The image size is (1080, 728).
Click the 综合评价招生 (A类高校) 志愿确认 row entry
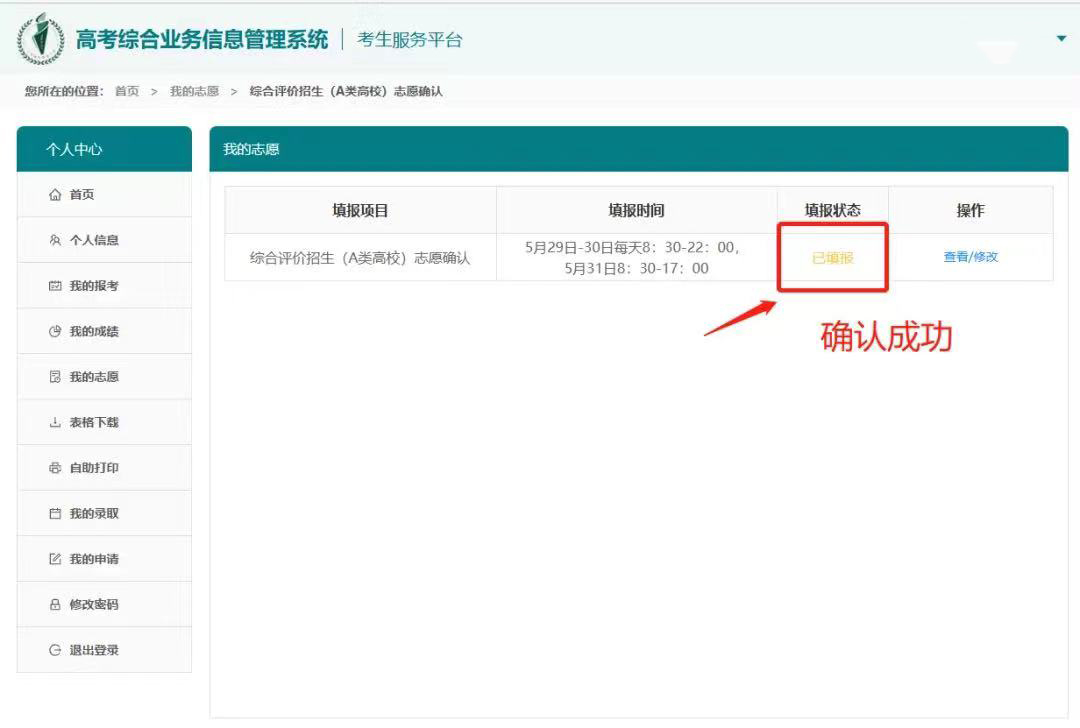[360, 258]
